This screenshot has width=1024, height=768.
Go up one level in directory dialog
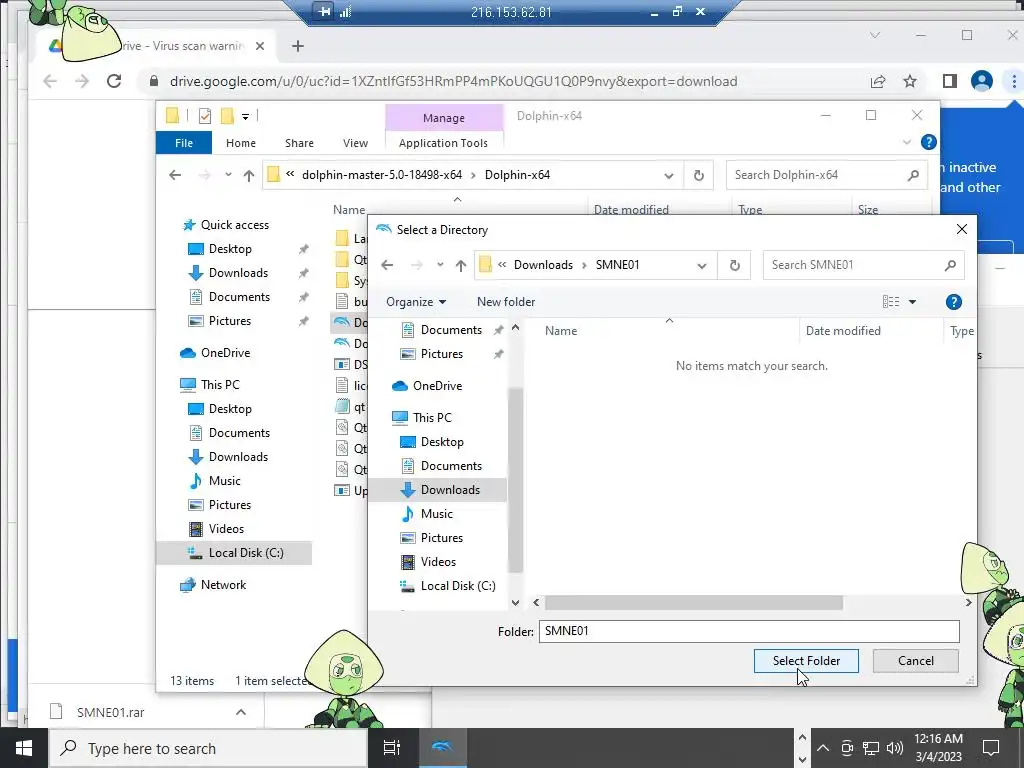461,265
